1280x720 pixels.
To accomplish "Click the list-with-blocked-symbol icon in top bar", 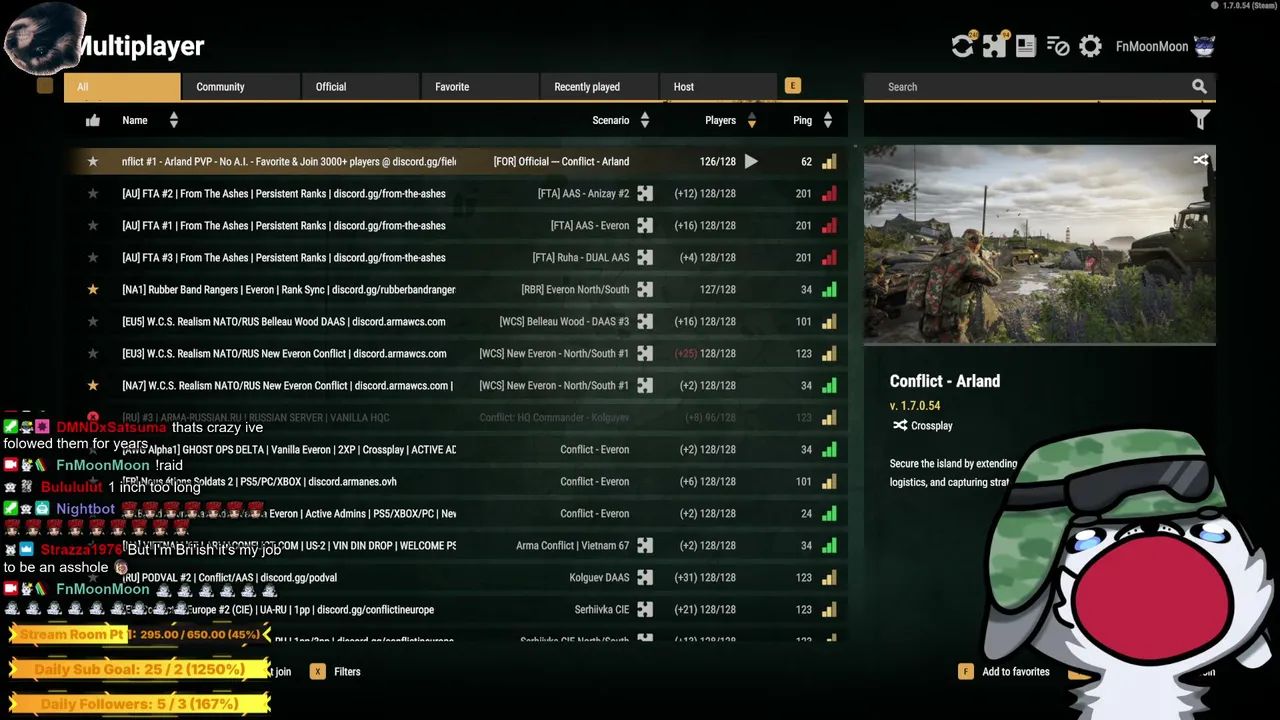I will click(1058, 46).
